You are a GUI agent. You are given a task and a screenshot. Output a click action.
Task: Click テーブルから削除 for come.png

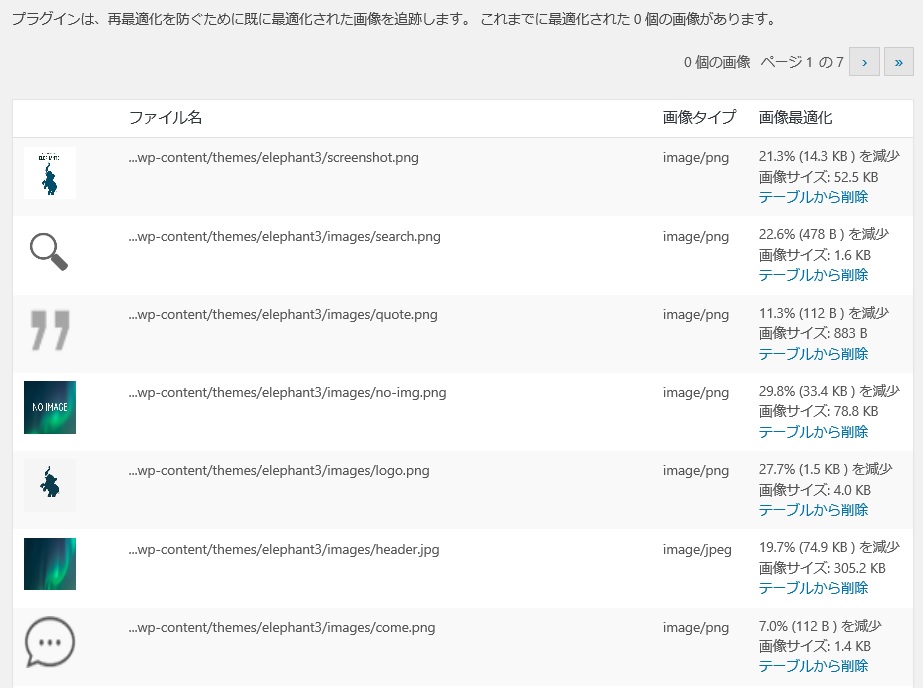(813, 666)
